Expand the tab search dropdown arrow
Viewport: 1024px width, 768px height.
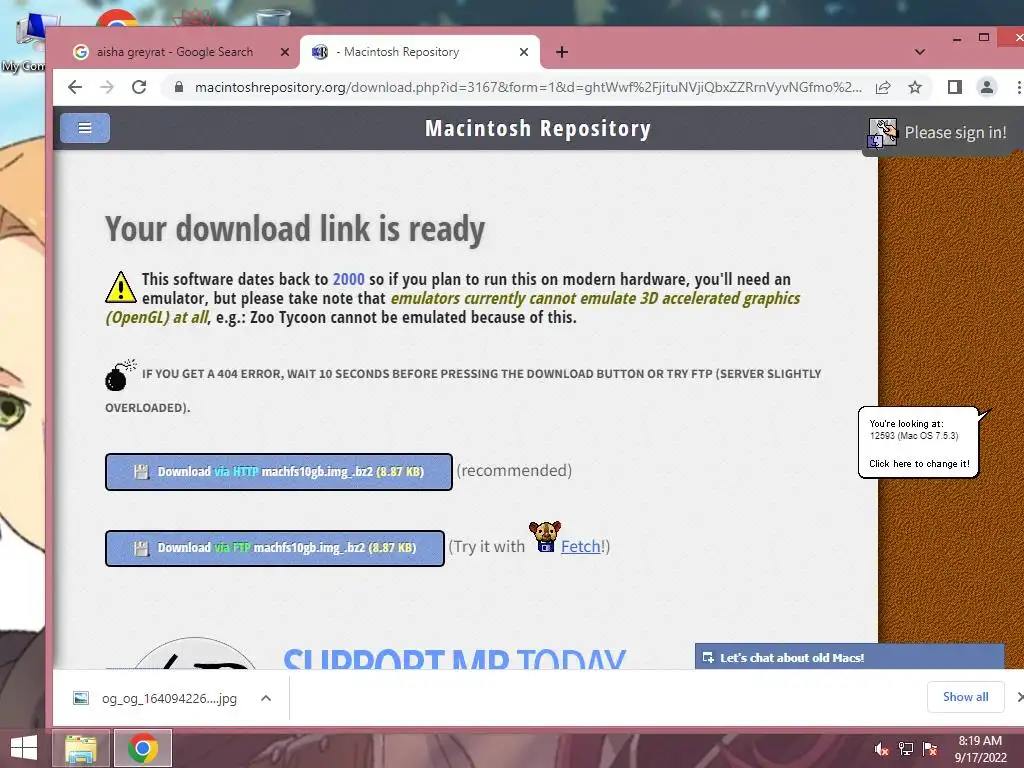tap(920, 52)
